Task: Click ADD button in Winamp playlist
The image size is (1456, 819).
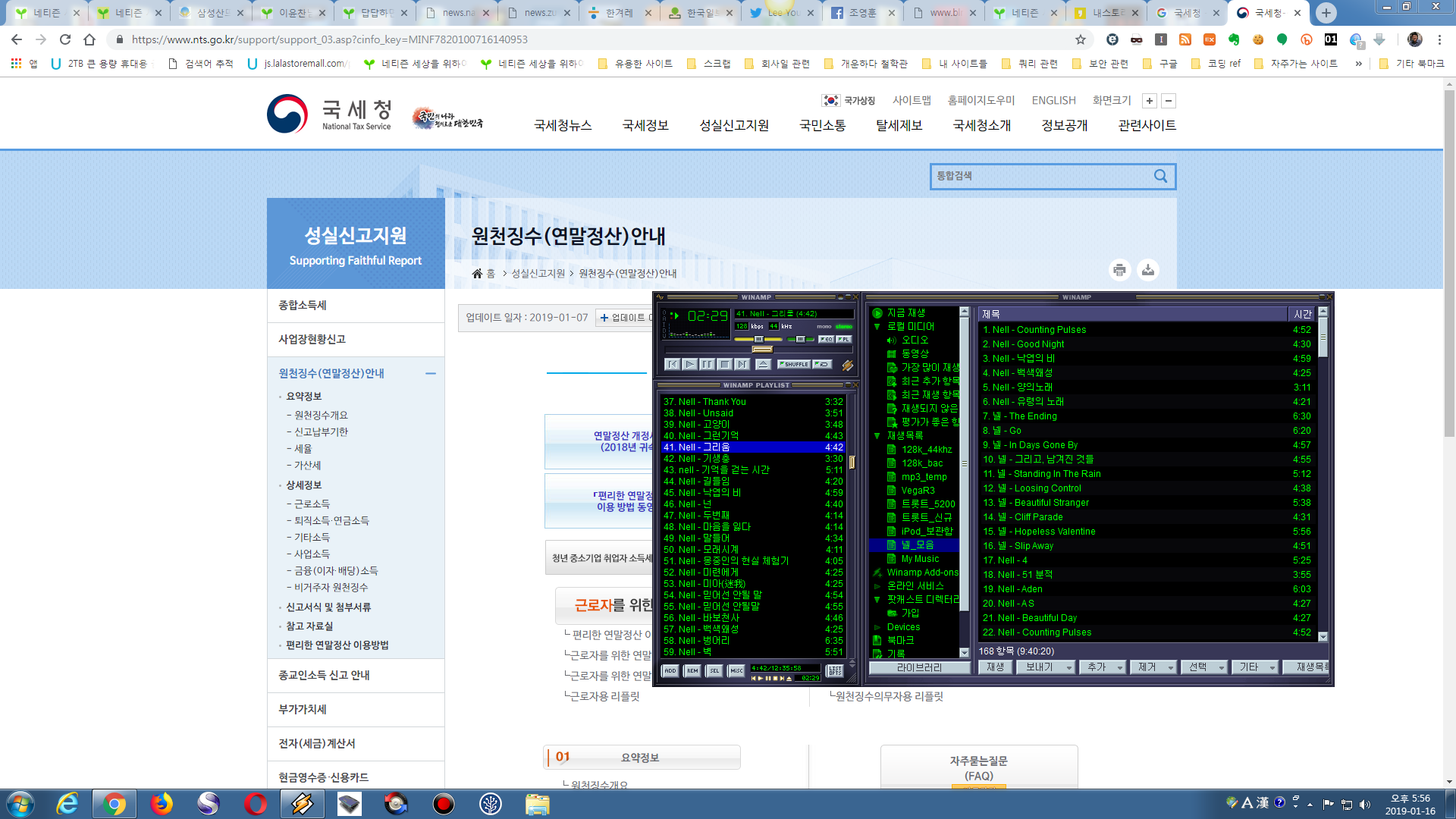Action: (670, 670)
